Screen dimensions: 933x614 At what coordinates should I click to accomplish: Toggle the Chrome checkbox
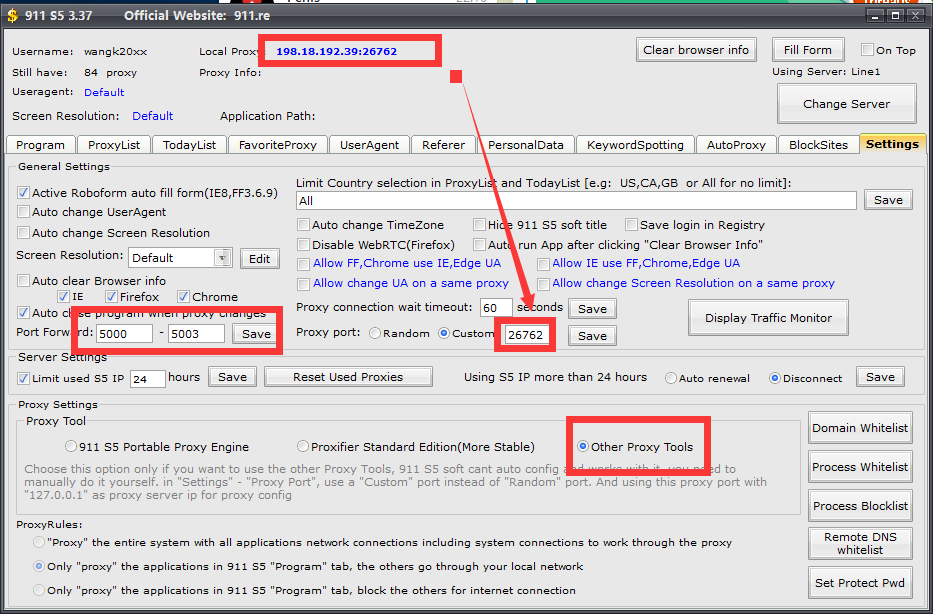click(x=183, y=296)
